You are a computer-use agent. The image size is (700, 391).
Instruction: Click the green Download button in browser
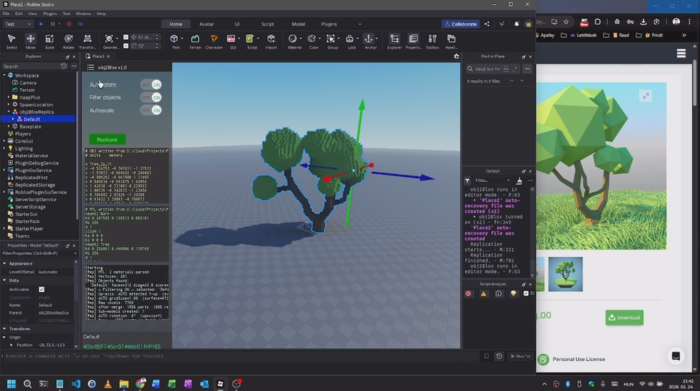coord(624,318)
